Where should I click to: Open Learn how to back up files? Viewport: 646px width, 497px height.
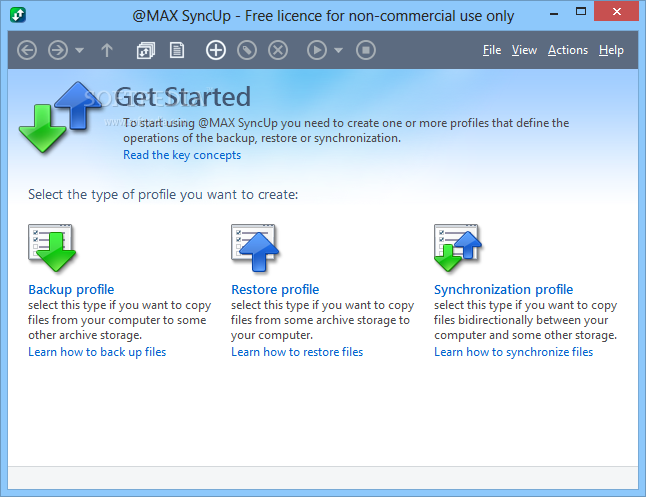point(97,352)
